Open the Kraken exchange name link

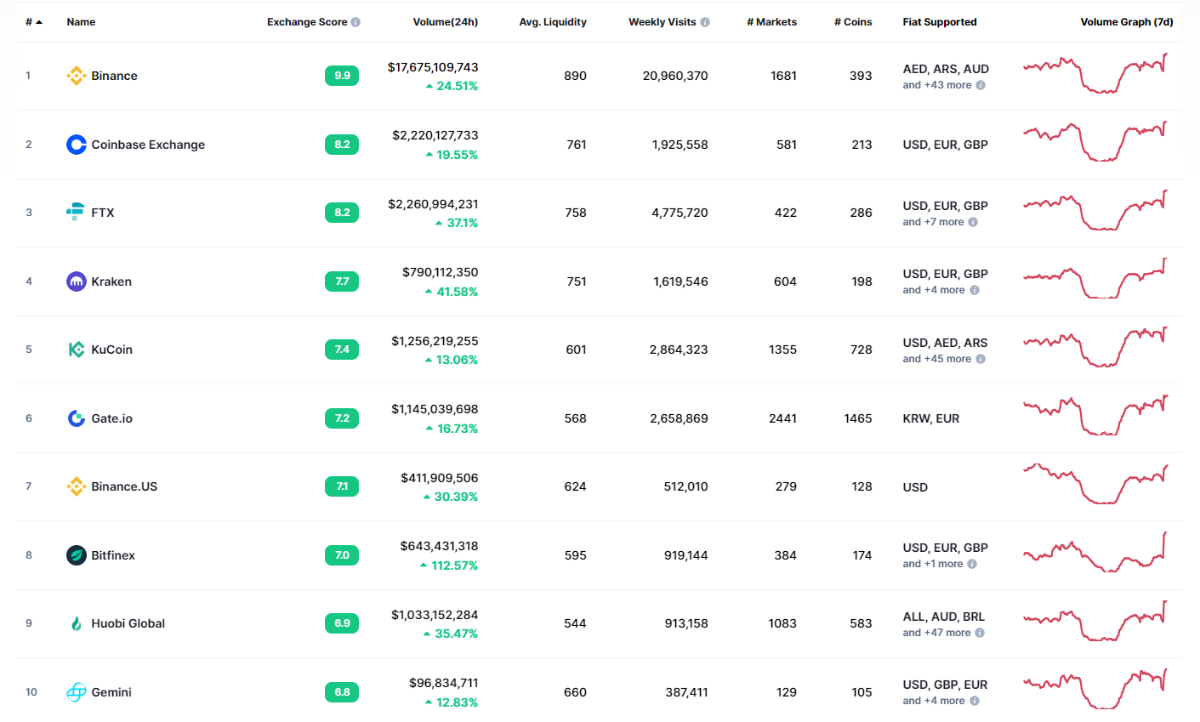111,282
